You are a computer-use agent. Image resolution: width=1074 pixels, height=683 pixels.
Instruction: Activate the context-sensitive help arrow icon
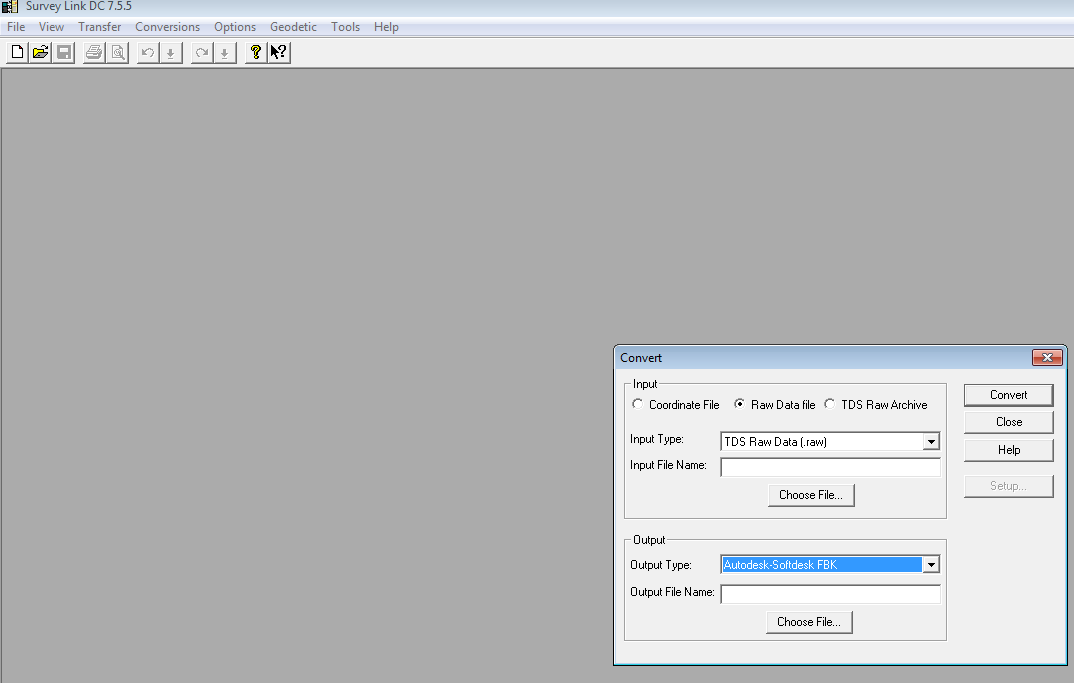point(277,52)
